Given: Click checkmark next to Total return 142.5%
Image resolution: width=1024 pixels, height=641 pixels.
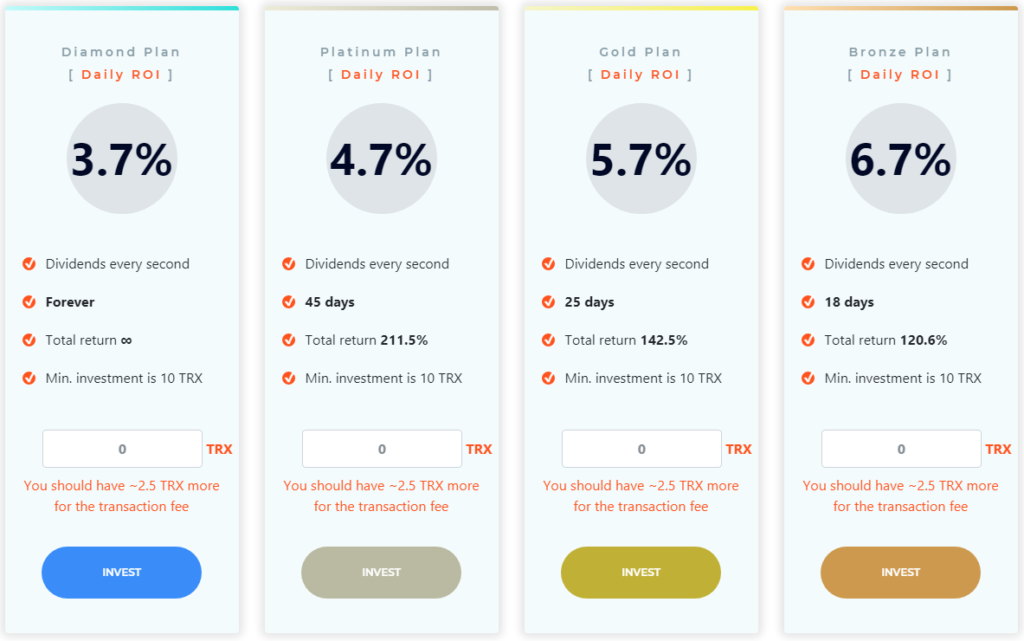Looking at the screenshot, I should 549,340.
